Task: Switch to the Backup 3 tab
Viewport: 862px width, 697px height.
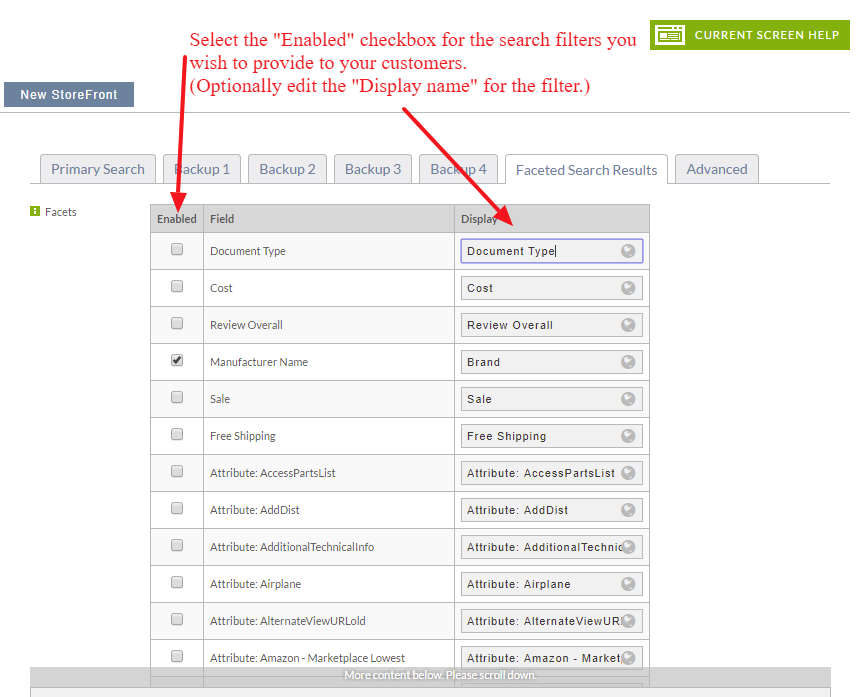Action: click(373, 169)
